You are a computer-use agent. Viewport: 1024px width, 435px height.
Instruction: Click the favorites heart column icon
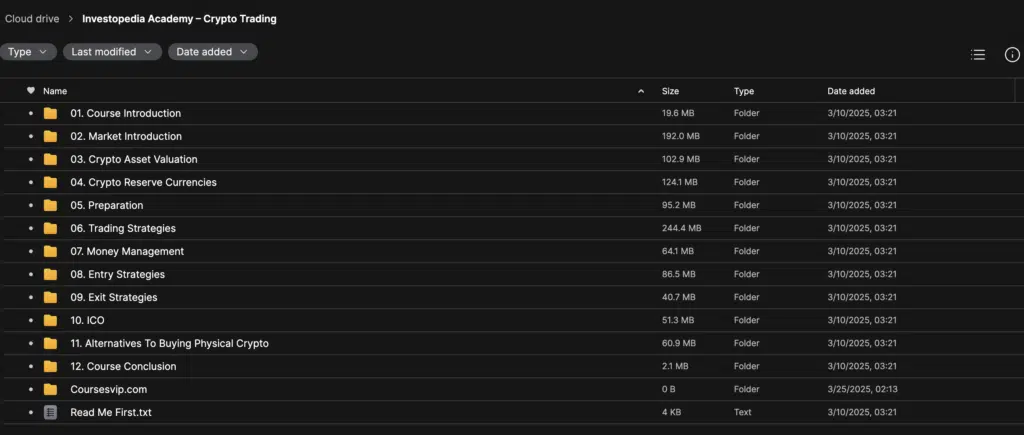coord(31,91)
